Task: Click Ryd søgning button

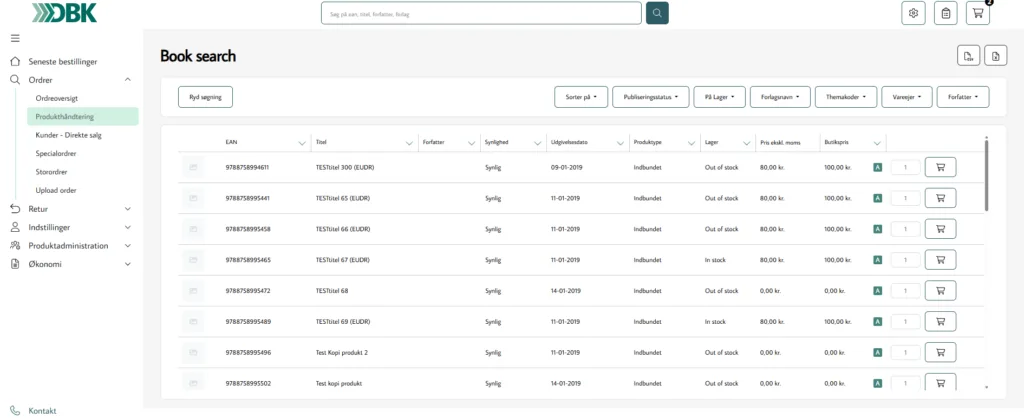Action: pyautogui.click(x=205, y=97)
